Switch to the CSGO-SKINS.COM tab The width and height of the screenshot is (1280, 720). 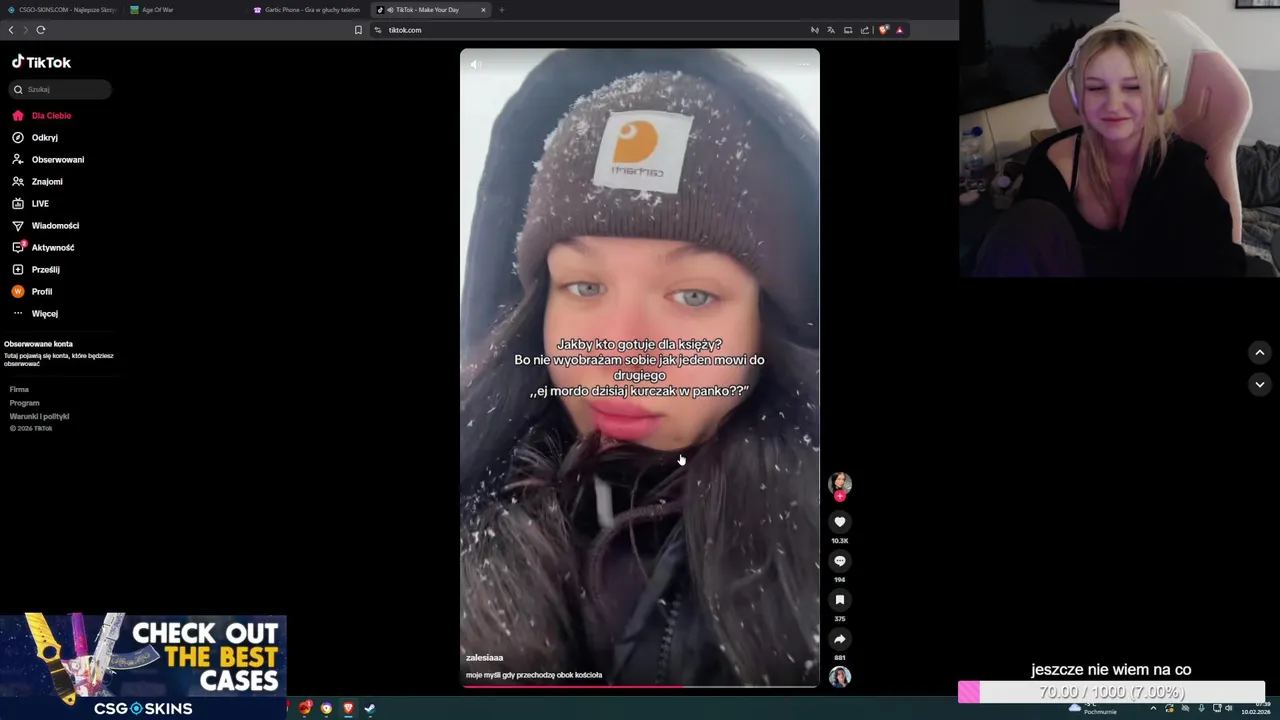[x=62, y=10]
